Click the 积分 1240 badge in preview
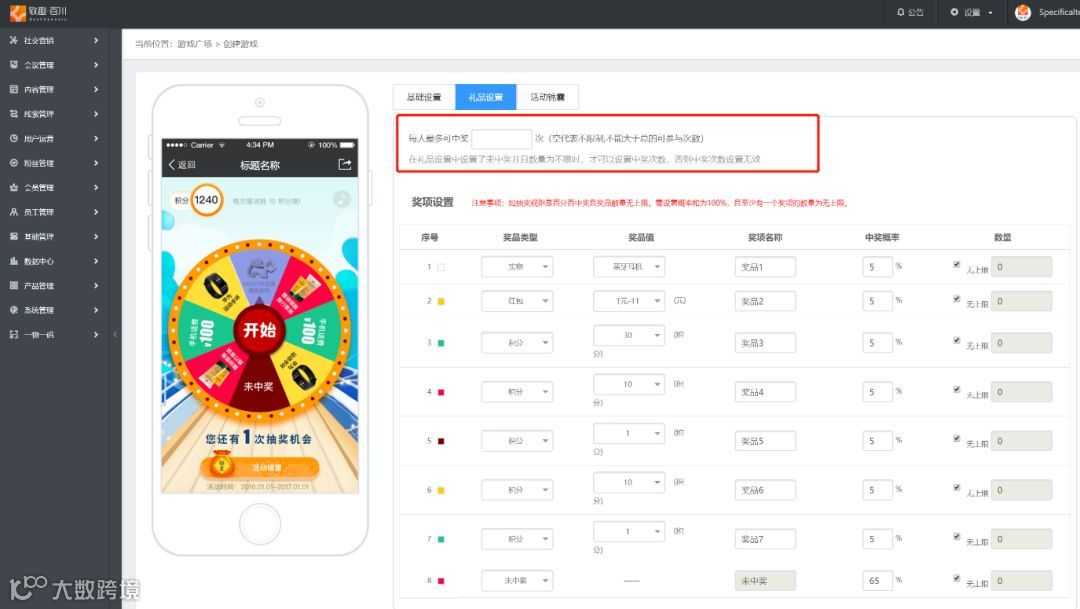The image size is (1080, 609). (x=198, y=200)
